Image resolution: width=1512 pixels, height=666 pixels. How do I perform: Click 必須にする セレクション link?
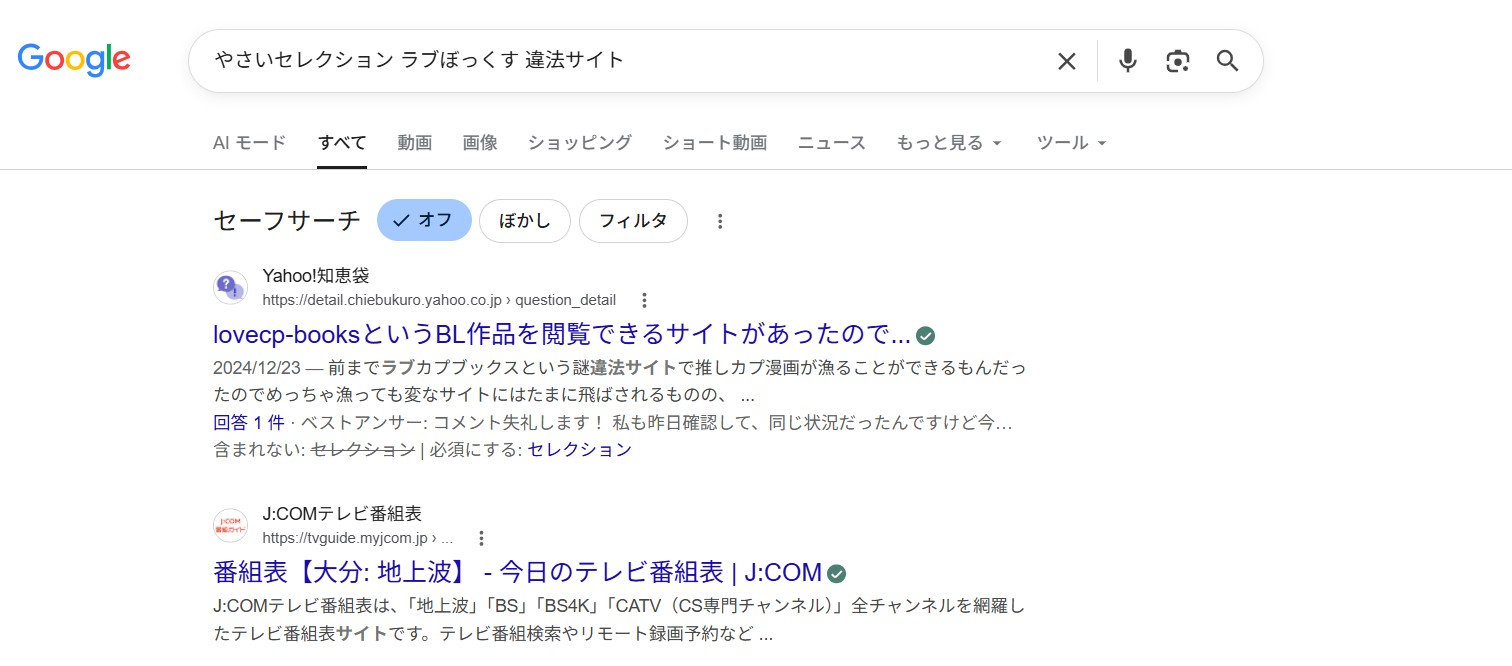coord(580,450)
